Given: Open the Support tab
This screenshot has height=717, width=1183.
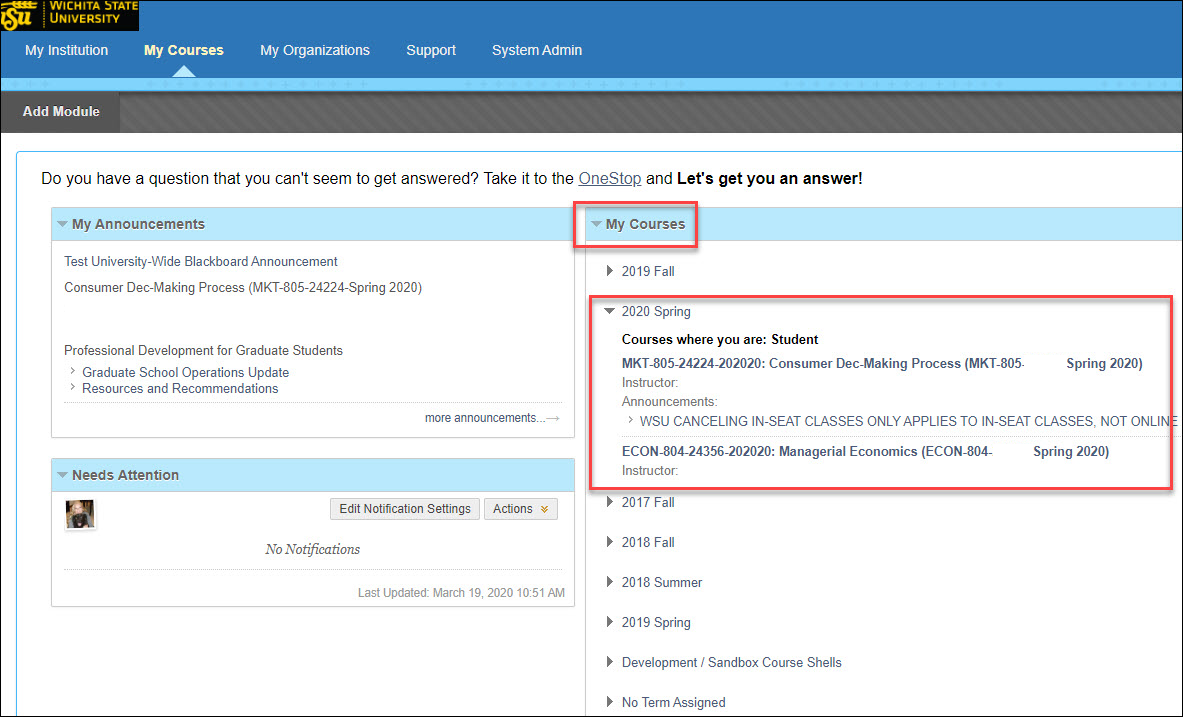Looking at the screenshot, I should (x=431, y=51).
